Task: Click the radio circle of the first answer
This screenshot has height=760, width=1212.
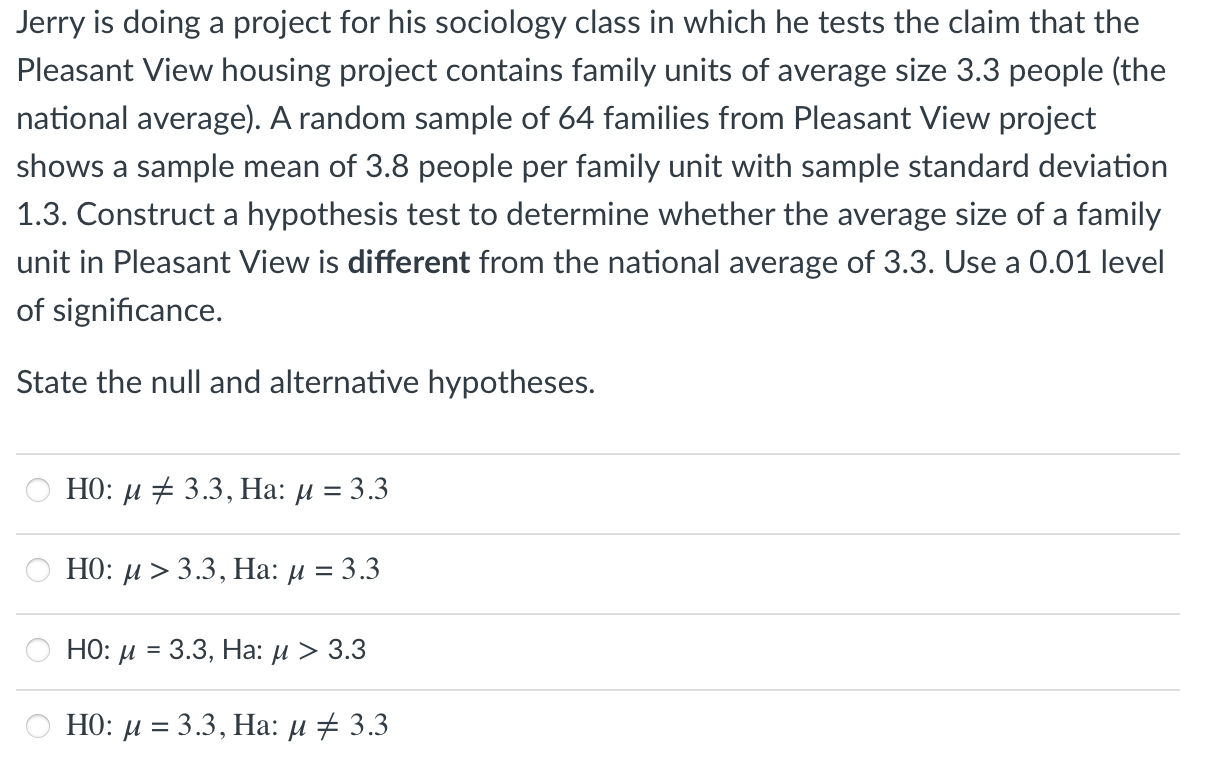Action: point(38,489)
